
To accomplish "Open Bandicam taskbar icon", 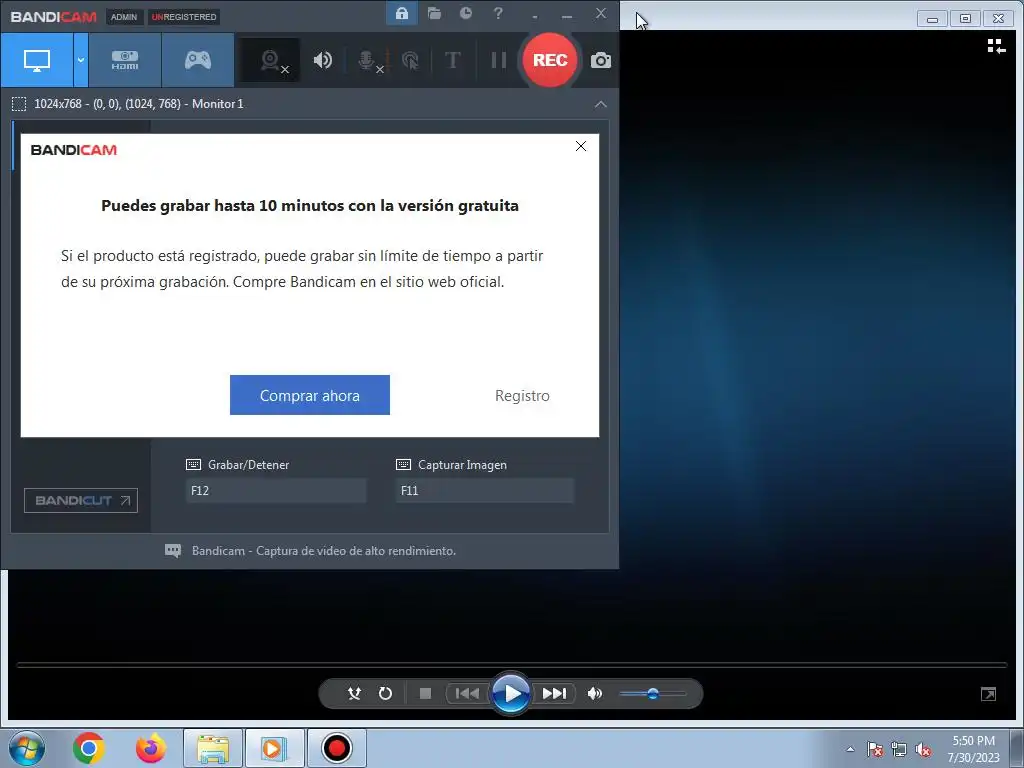I will [x=337, y=748].
